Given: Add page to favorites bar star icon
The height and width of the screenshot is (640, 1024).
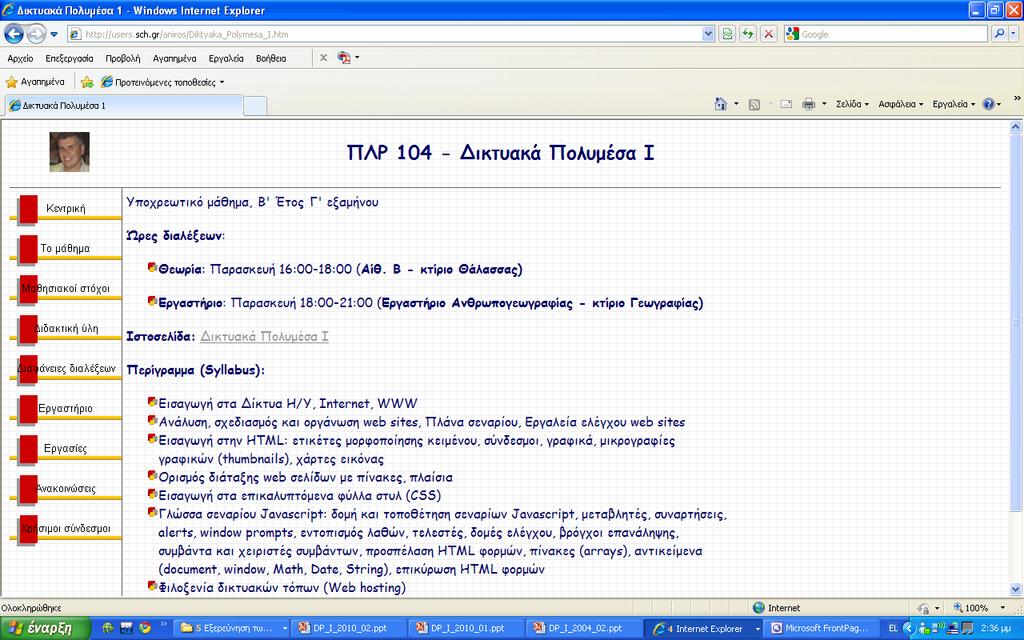Looking at the screenshot, I should (x=87, y=82).
